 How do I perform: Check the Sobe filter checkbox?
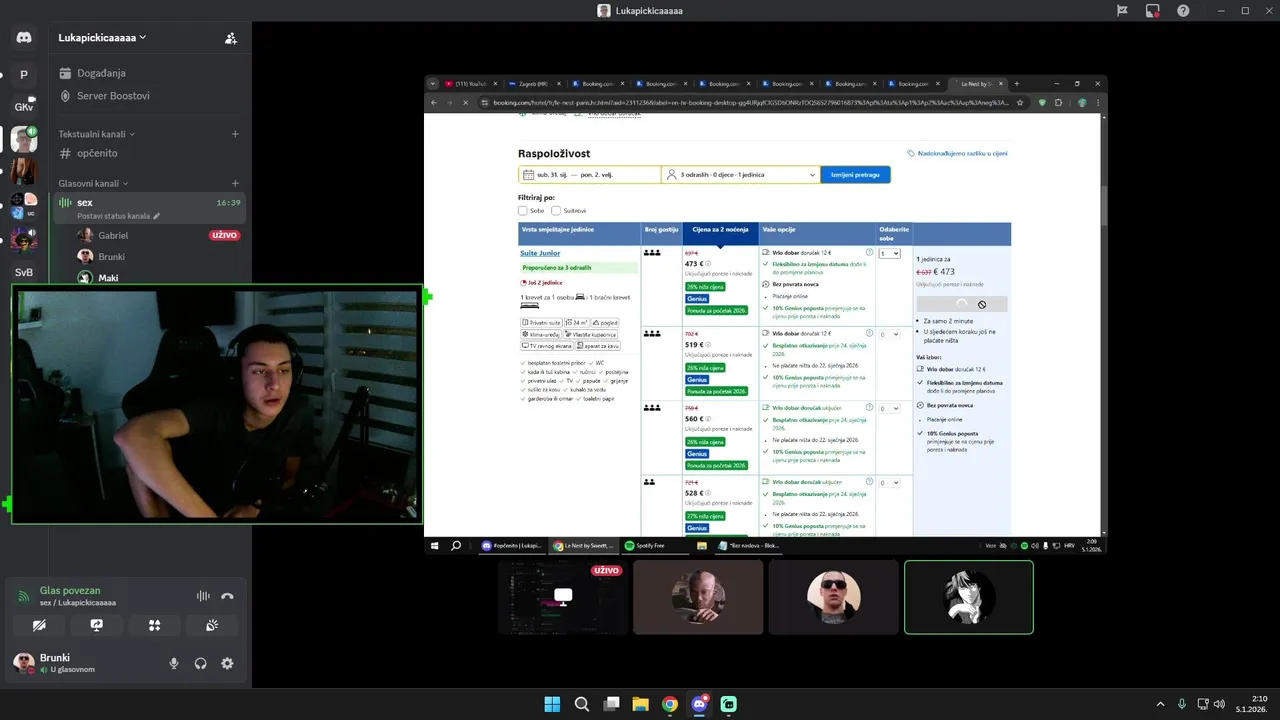[x=523, y=211]
